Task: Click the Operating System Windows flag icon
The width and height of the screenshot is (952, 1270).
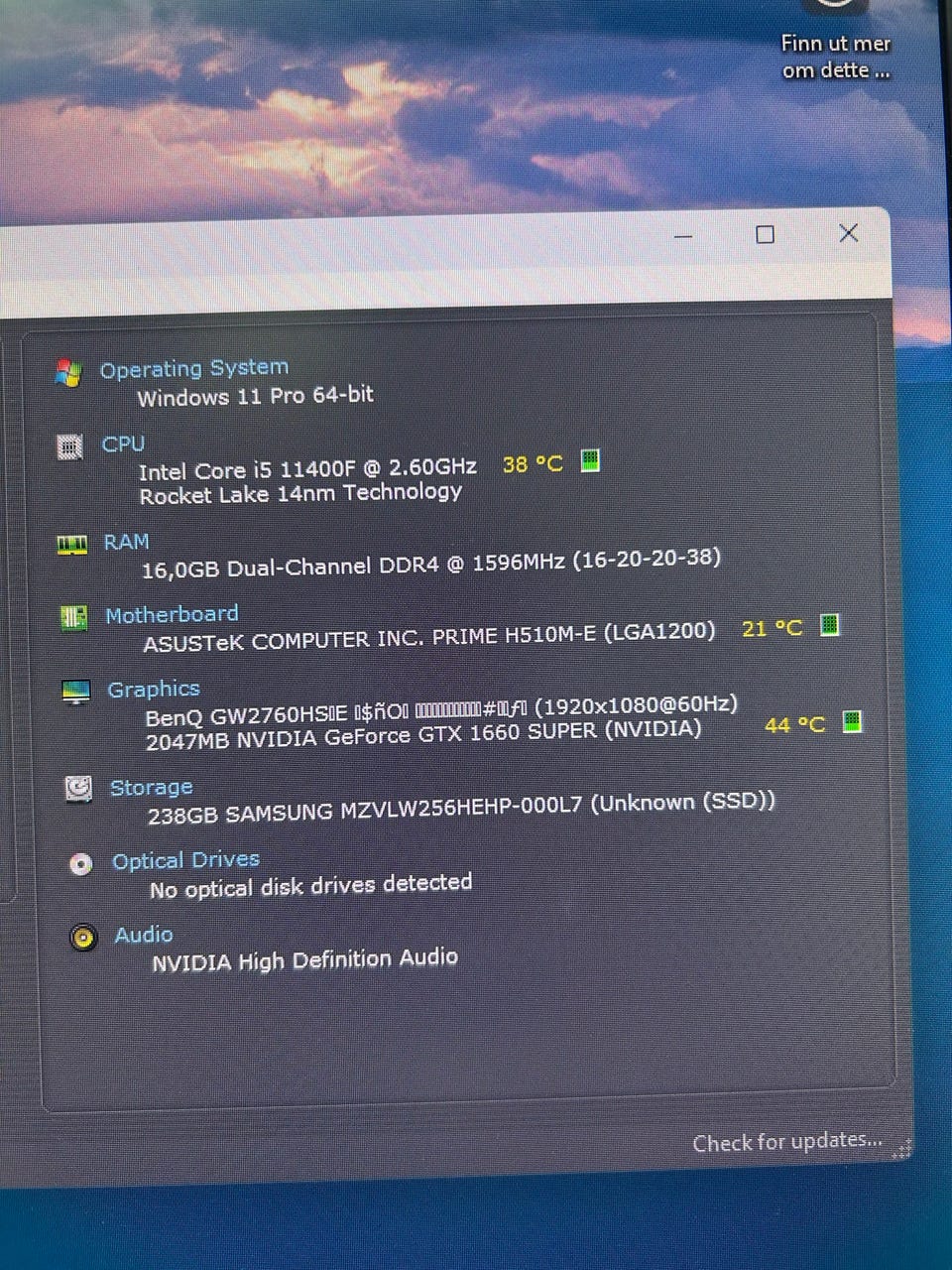Action: point(68,374)
